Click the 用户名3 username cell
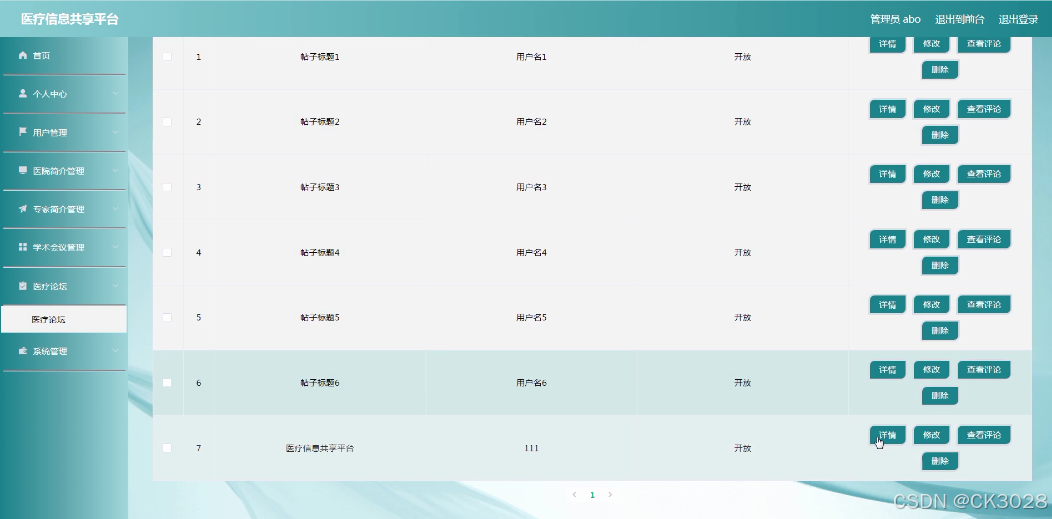 [531, 187]
